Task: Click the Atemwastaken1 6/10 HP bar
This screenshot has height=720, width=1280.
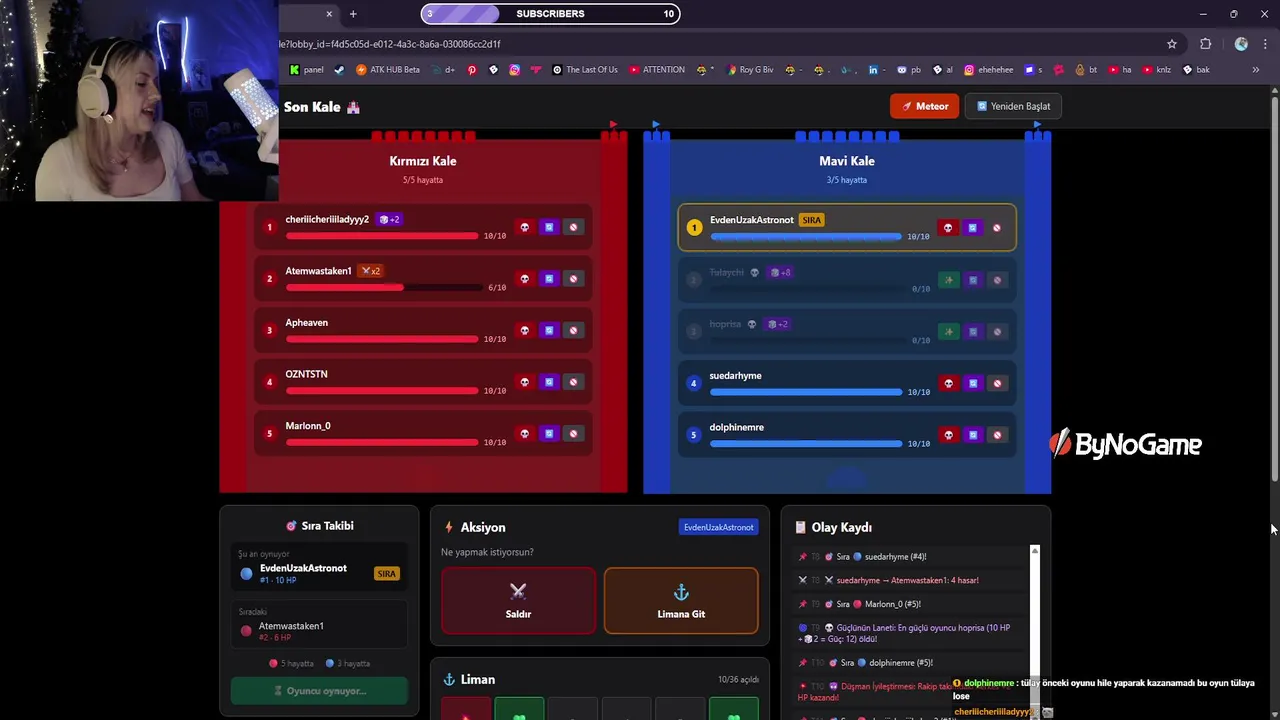Action: coord(382,288)
